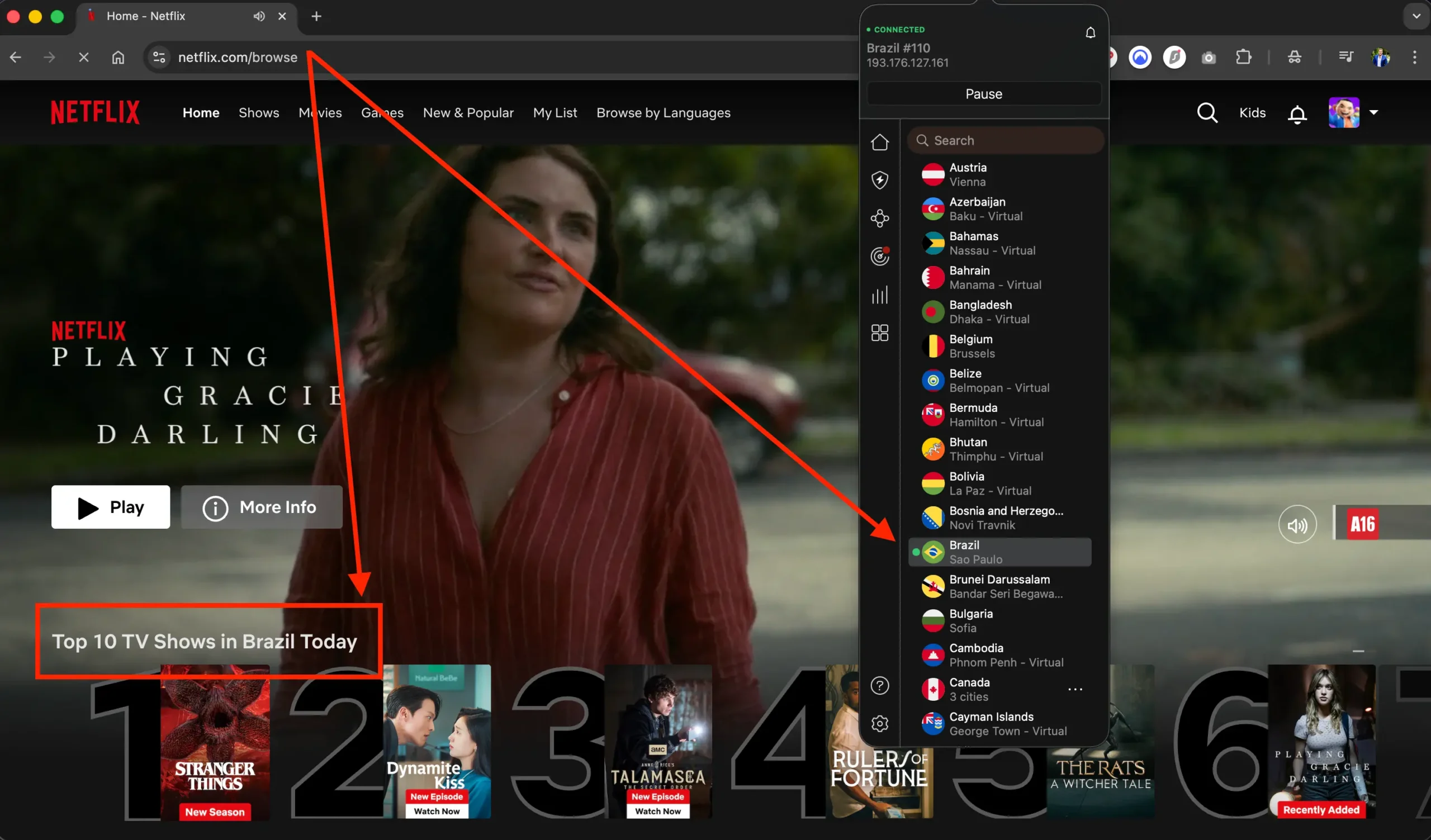1431x840 pixels.
Task: Open the VPN help icon
Action: [x=880, y=685]
